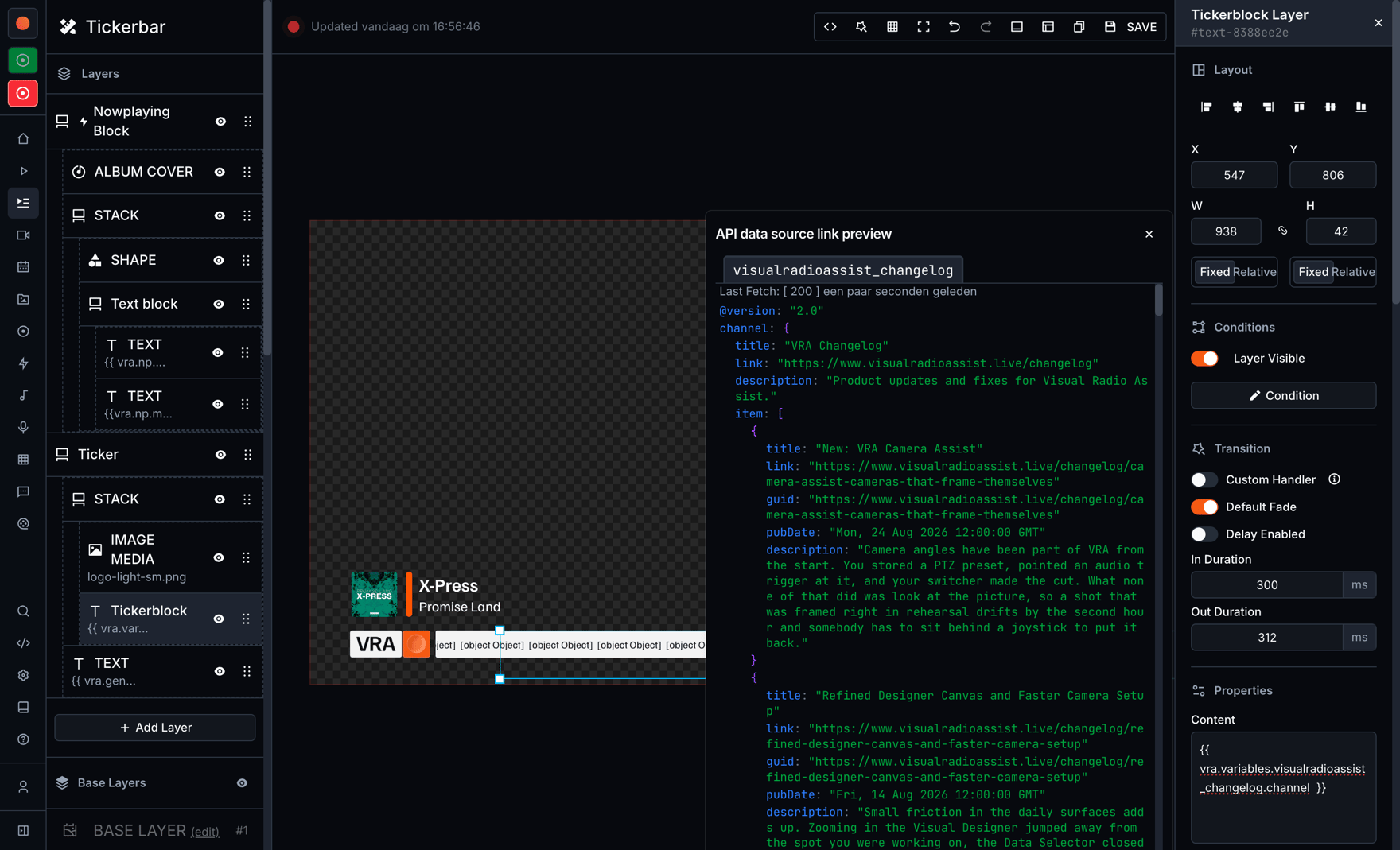Select the Nowplaying Block layer row
Viewport: 1400px width, 850px height.
coord(154,122)
